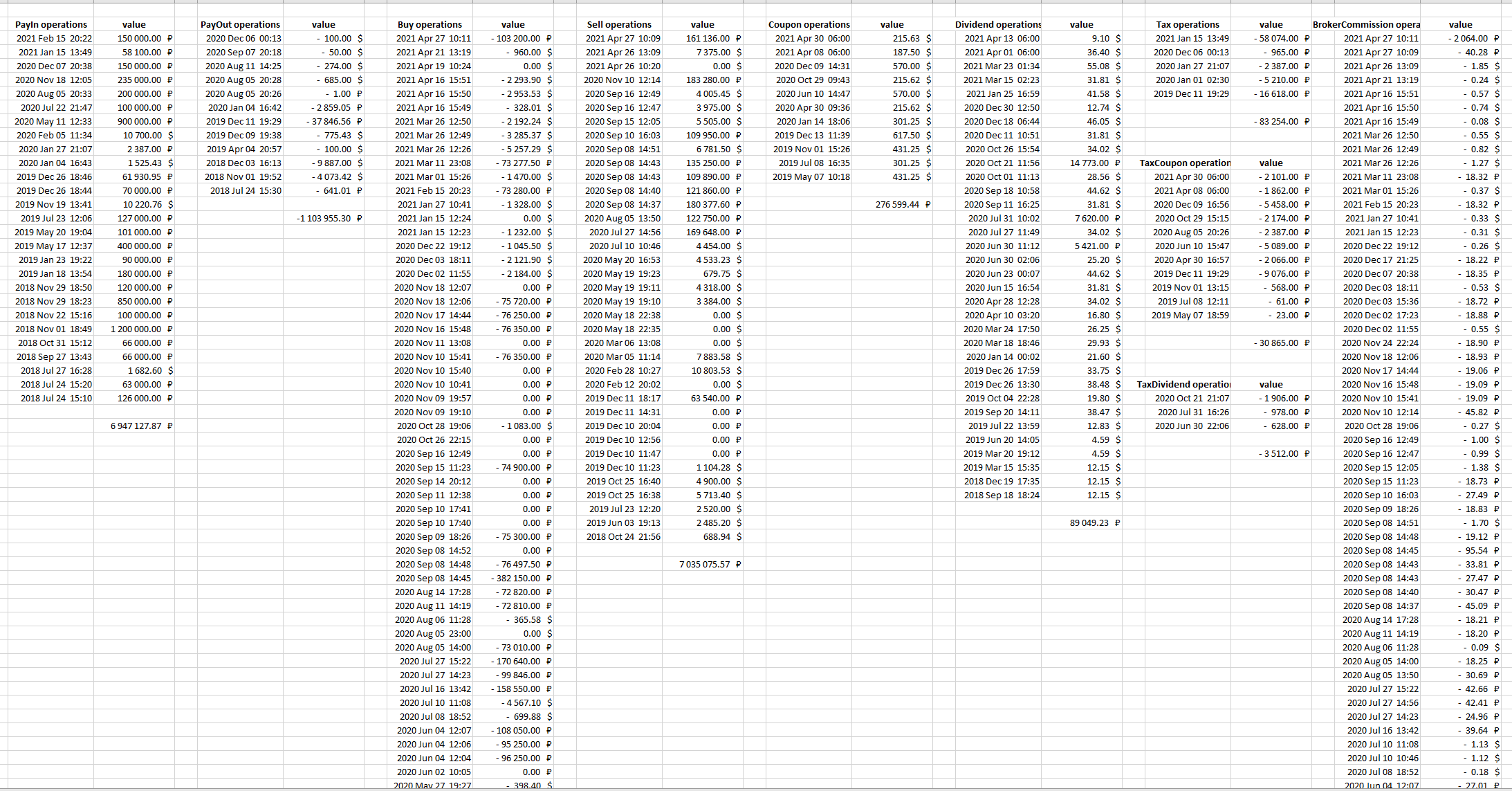Select PayOut date 2018 Jul 24 15:30
Screen dimensions: 1512x791
pyautogui.click(x=240, y=190)
